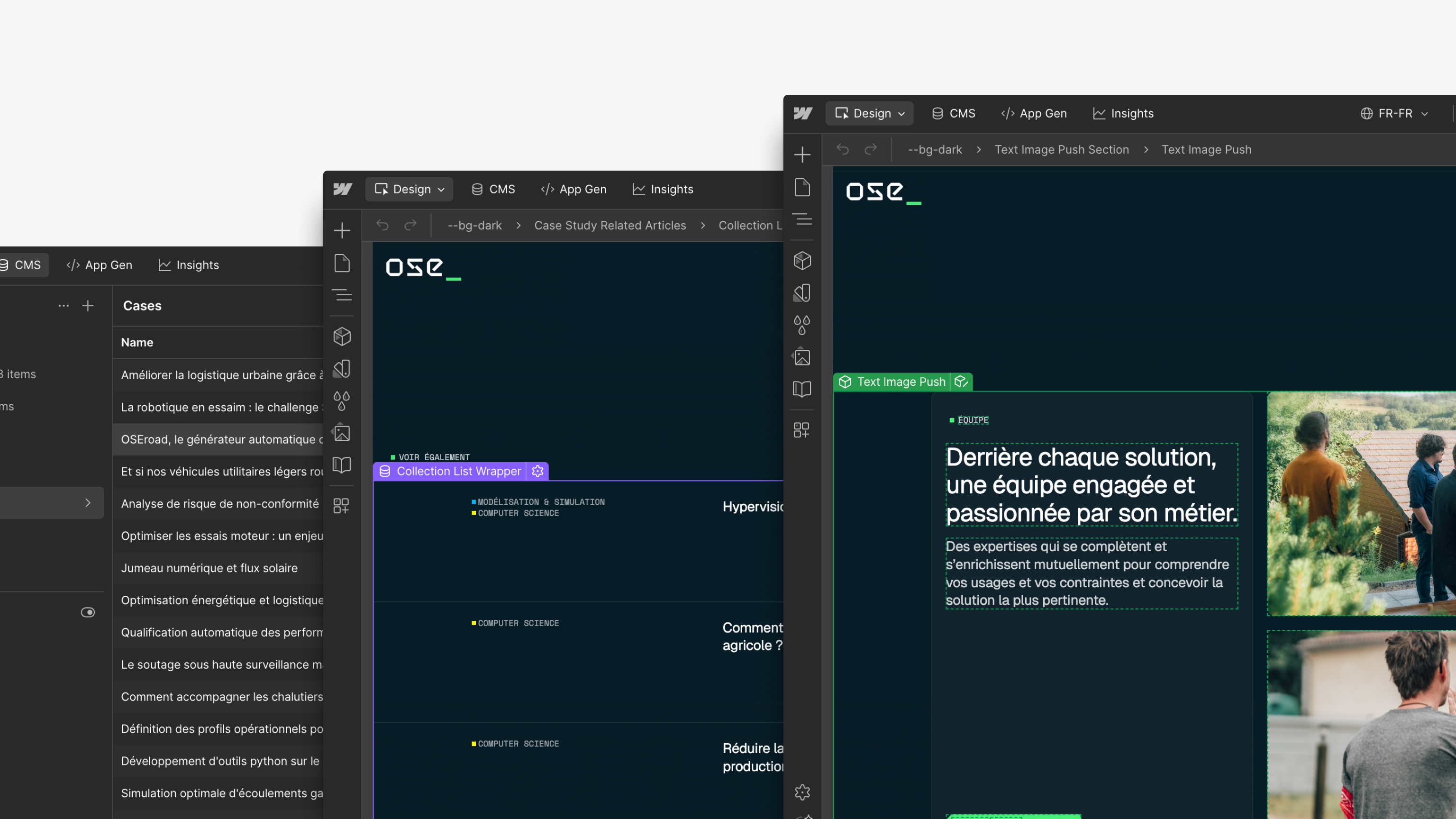This screenshot has height=819, width=1456.
Task: Click the undo arrow in right window
Action: click(843, 149)
